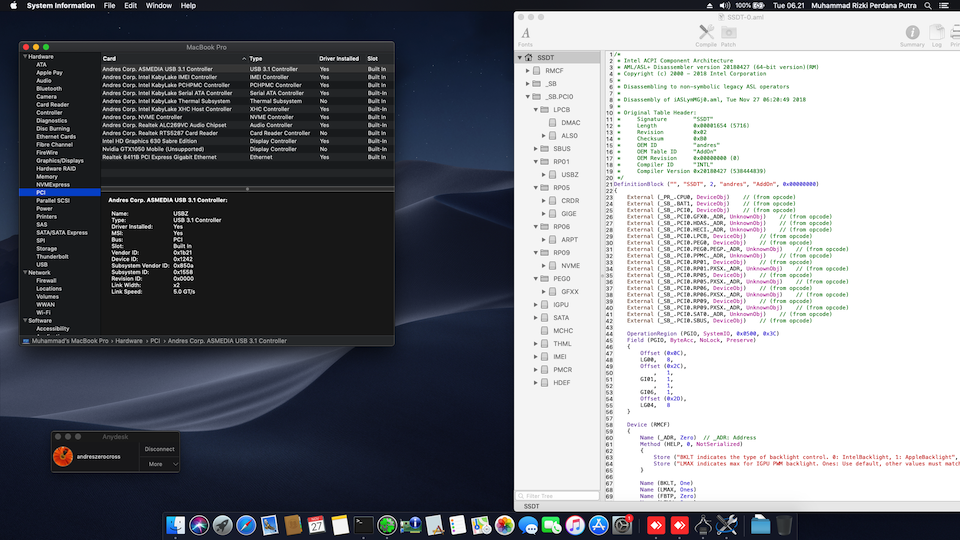The image size is (960, 540).
Task: Collapse the Hardware section in sidebar
Action: tap(24, 57)
